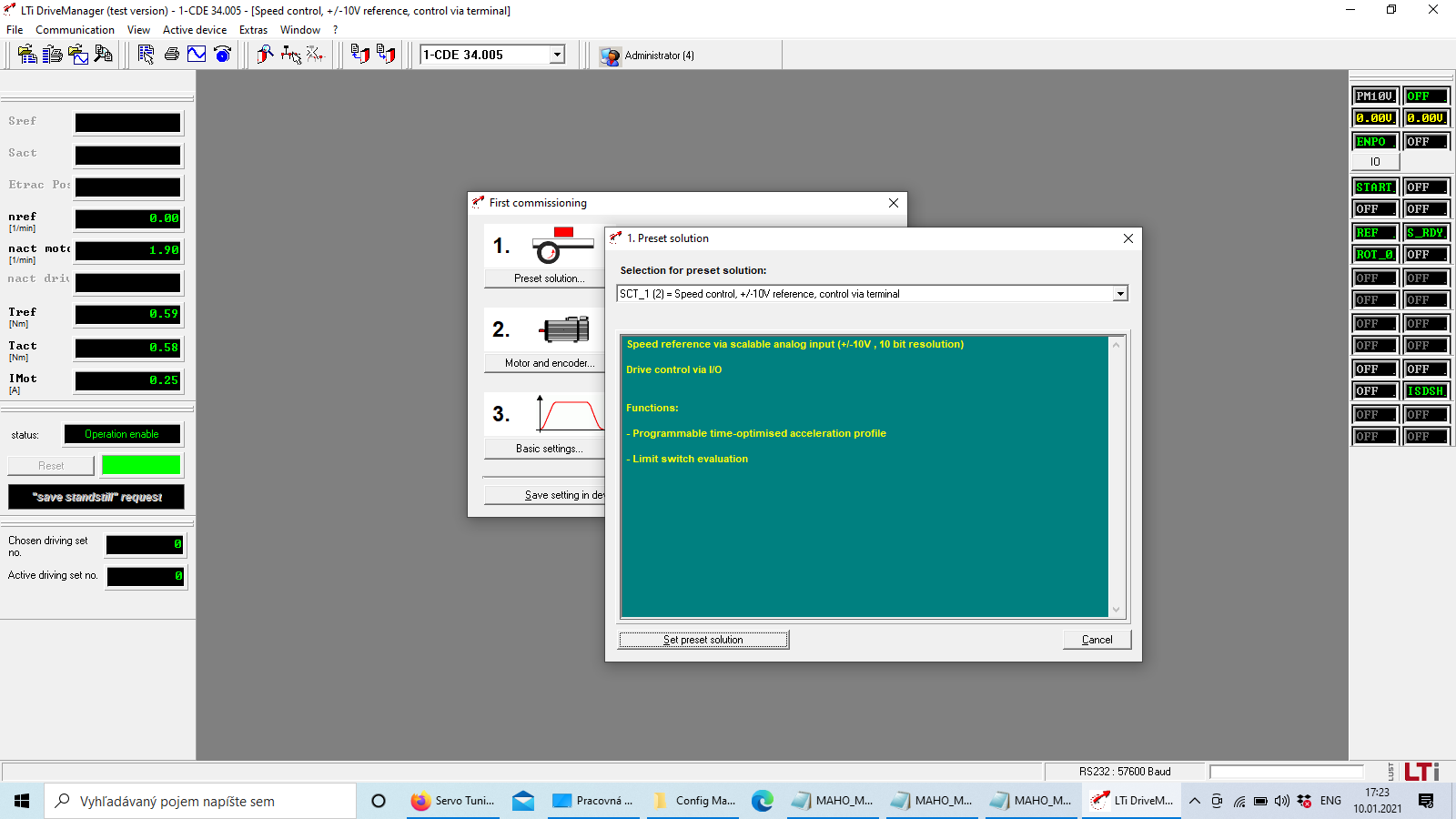Click the IO button in status panel

1375,162
